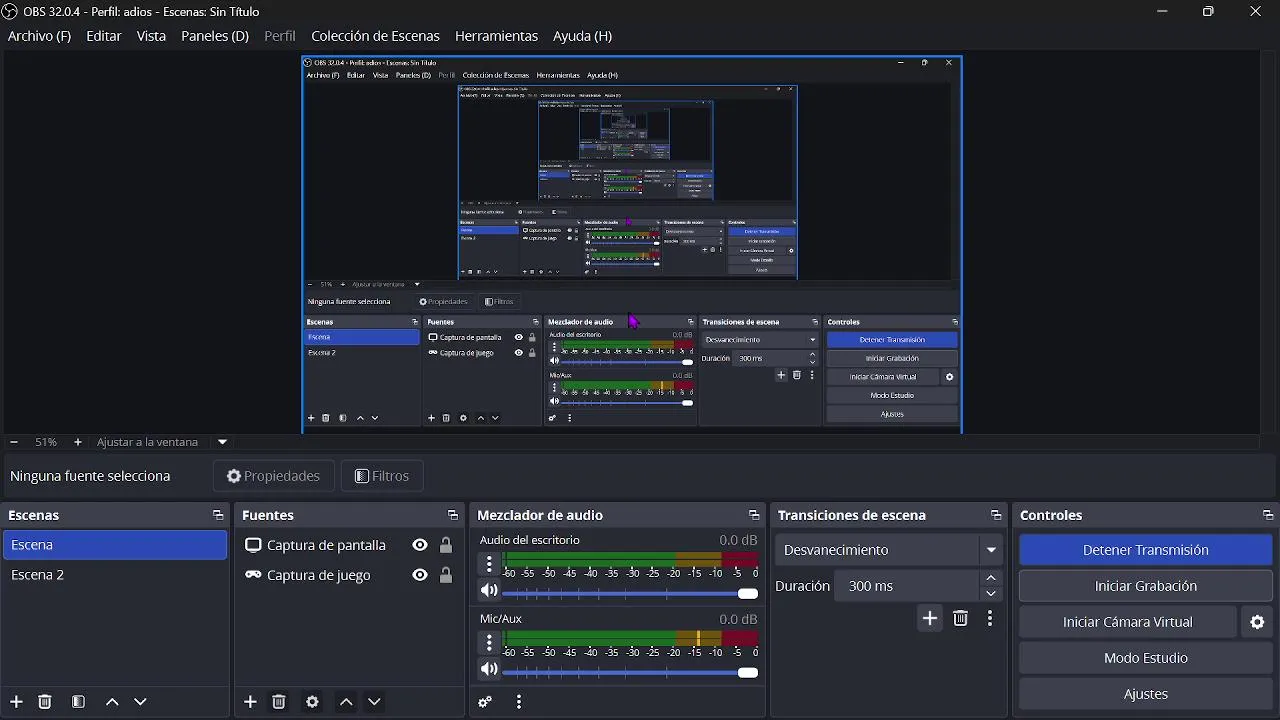Select Escena in scenes list

coord(115,545)
